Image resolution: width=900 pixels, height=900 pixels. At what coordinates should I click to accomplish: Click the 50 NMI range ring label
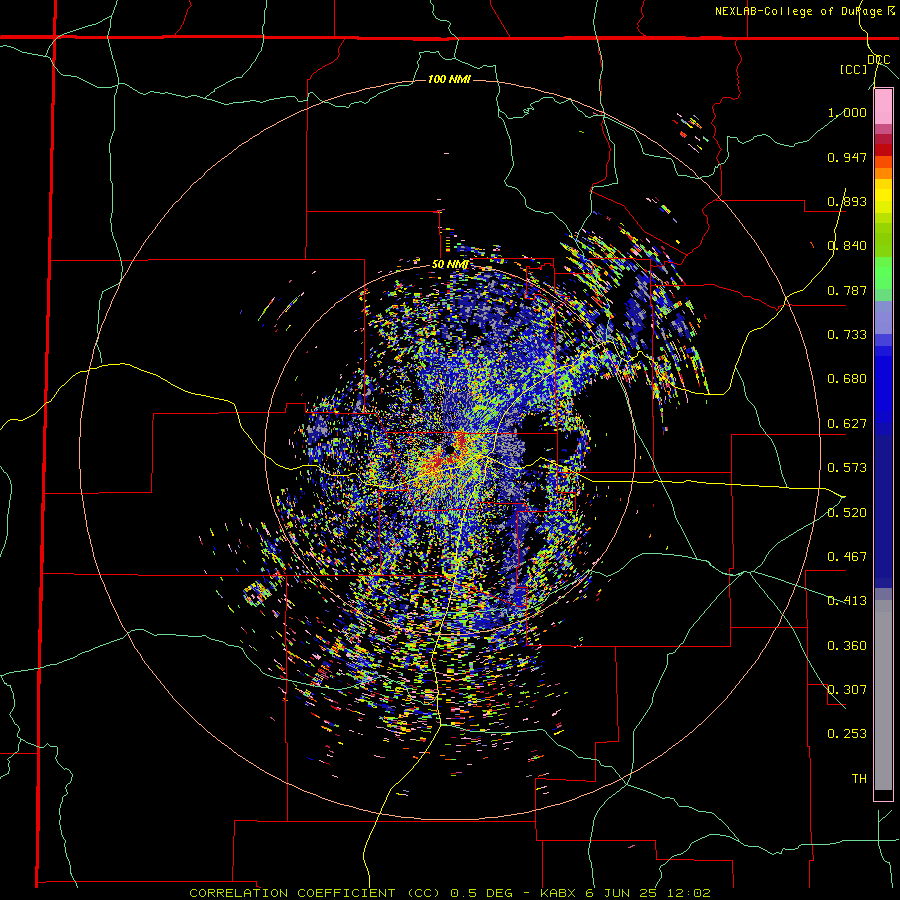[x=450, y=265]
